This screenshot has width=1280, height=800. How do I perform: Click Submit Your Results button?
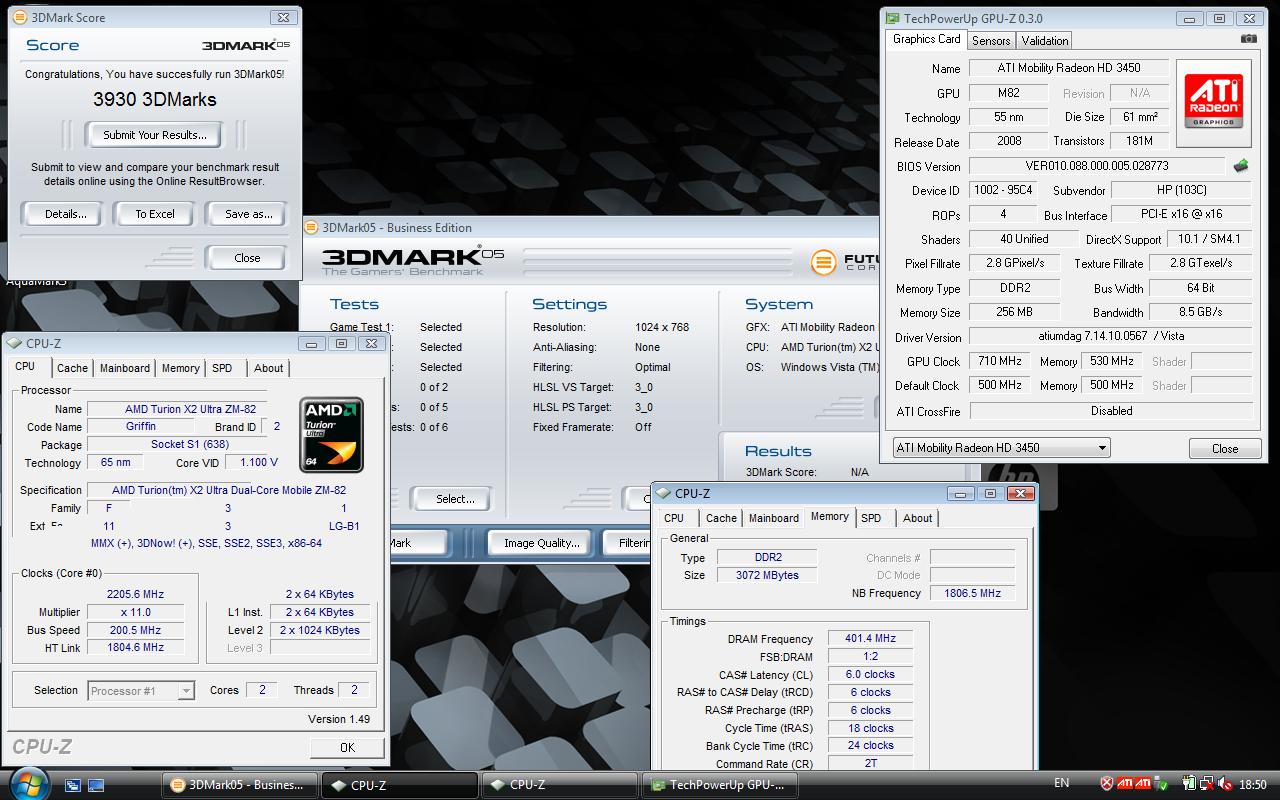click(155, 135)
